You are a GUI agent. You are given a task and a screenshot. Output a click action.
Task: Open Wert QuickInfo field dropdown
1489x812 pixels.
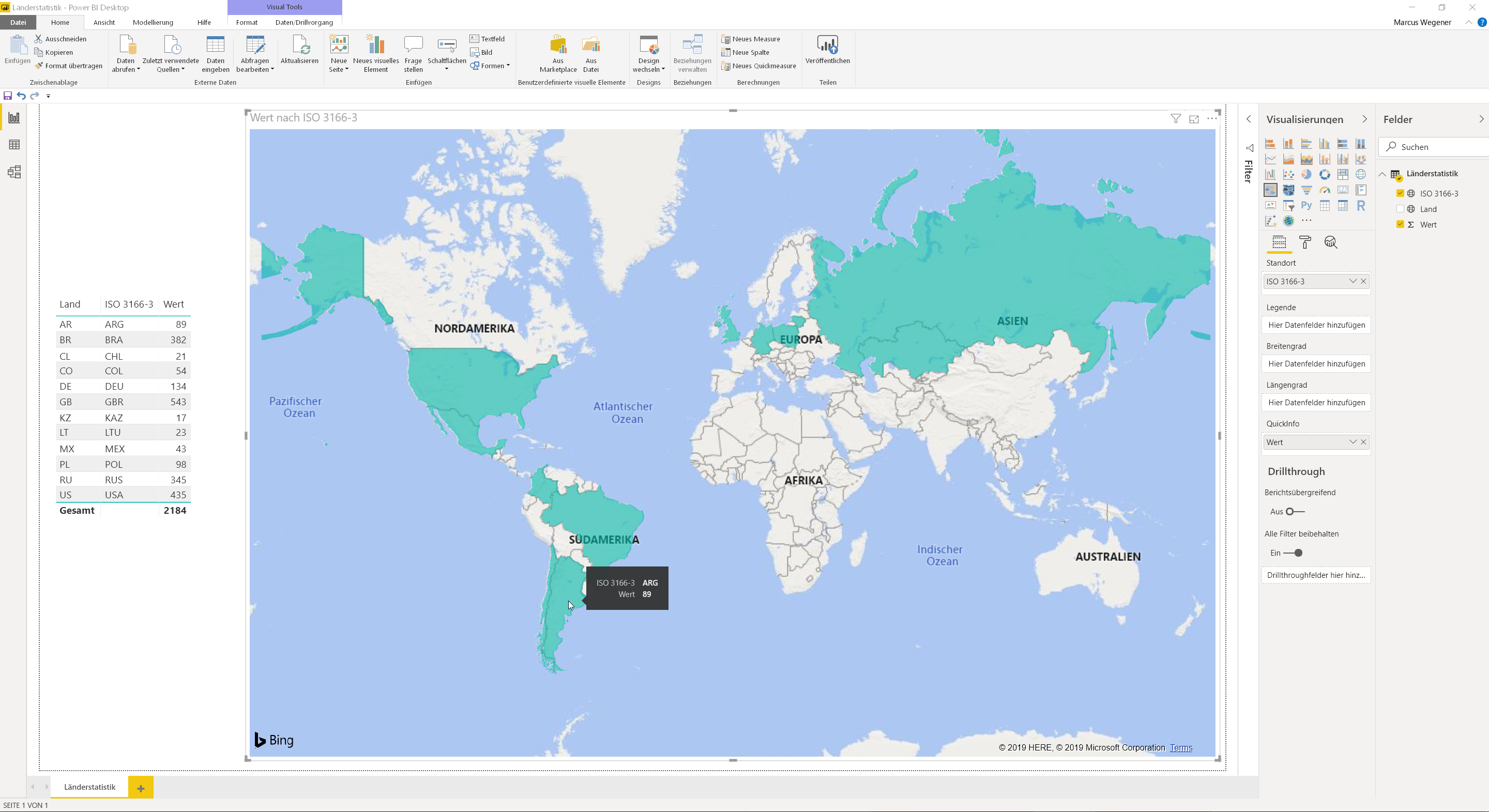click(x=1353, y=442)
